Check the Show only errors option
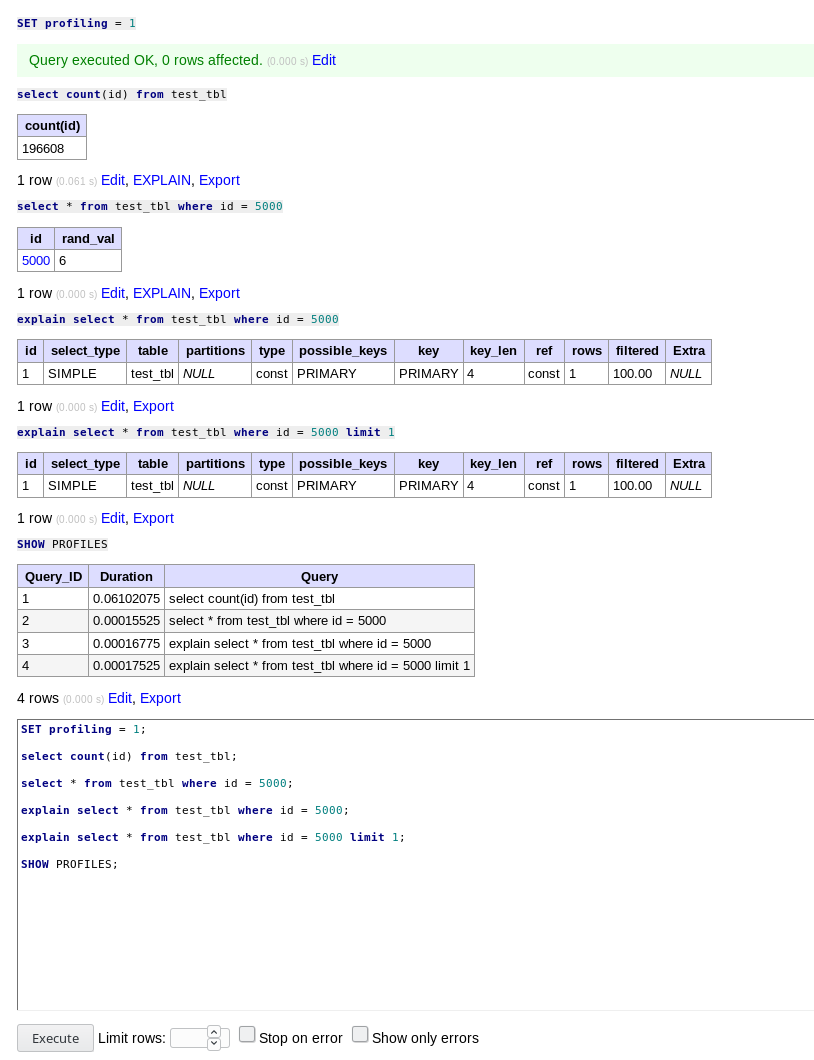This screenshot has width=814, height=1060. click(360, 1035)
